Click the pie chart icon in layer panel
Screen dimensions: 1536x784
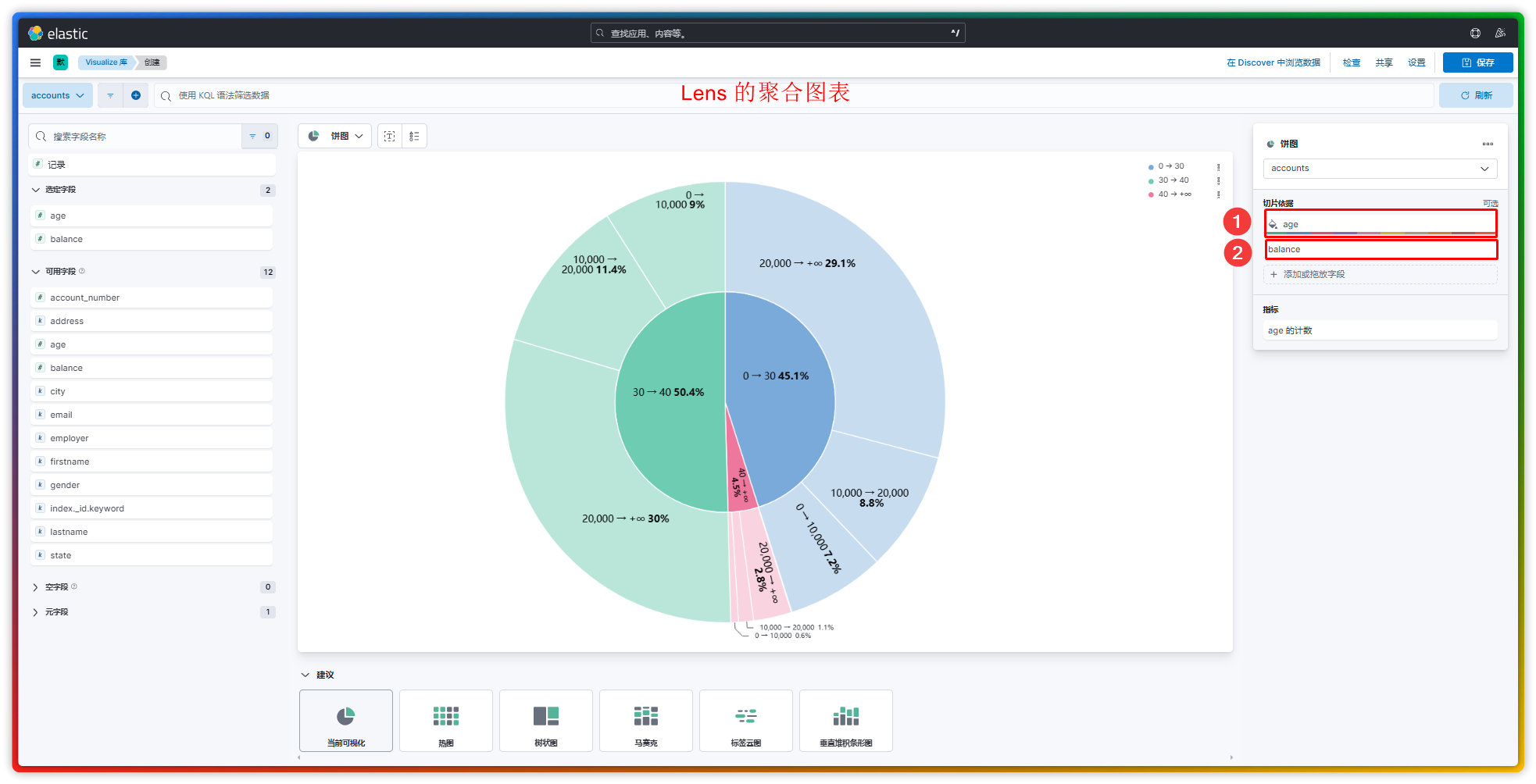(1270, 144)
